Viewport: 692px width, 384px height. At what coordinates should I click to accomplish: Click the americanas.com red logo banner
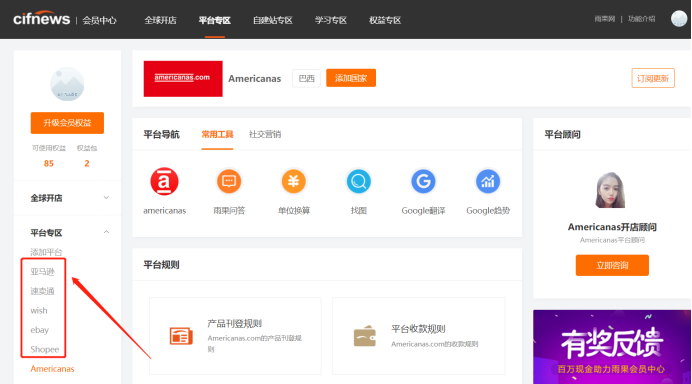[x=183, y=79]
